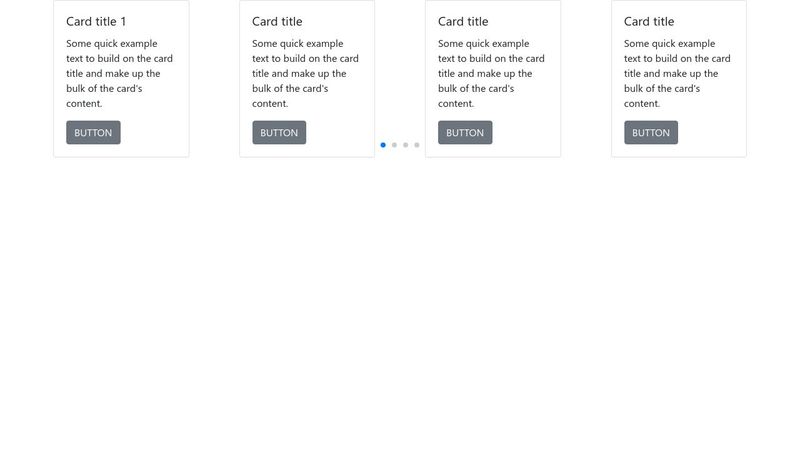Select the third carousel indicator dot
This screenshot has height=450, width=800.
point(405,145)
